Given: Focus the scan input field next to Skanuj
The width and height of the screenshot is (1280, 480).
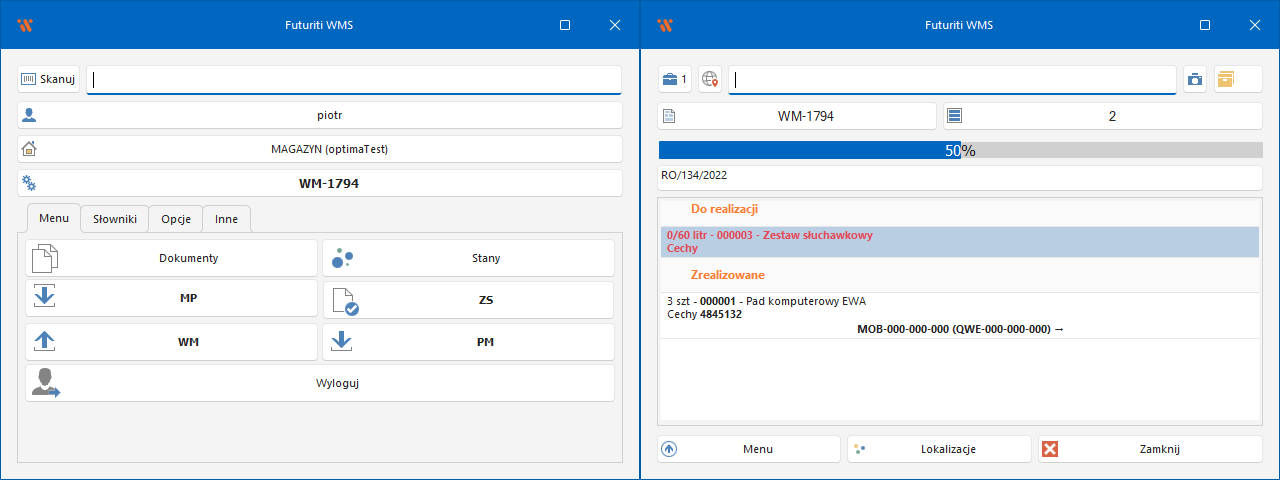Looking at the screenshot, I should click(x=354, y=79).
